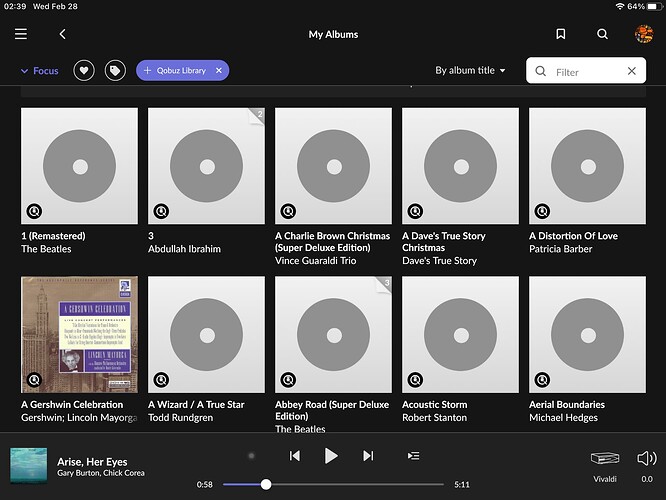Open Abdullah Ibrahim artist link

click(x=184, y=249)
